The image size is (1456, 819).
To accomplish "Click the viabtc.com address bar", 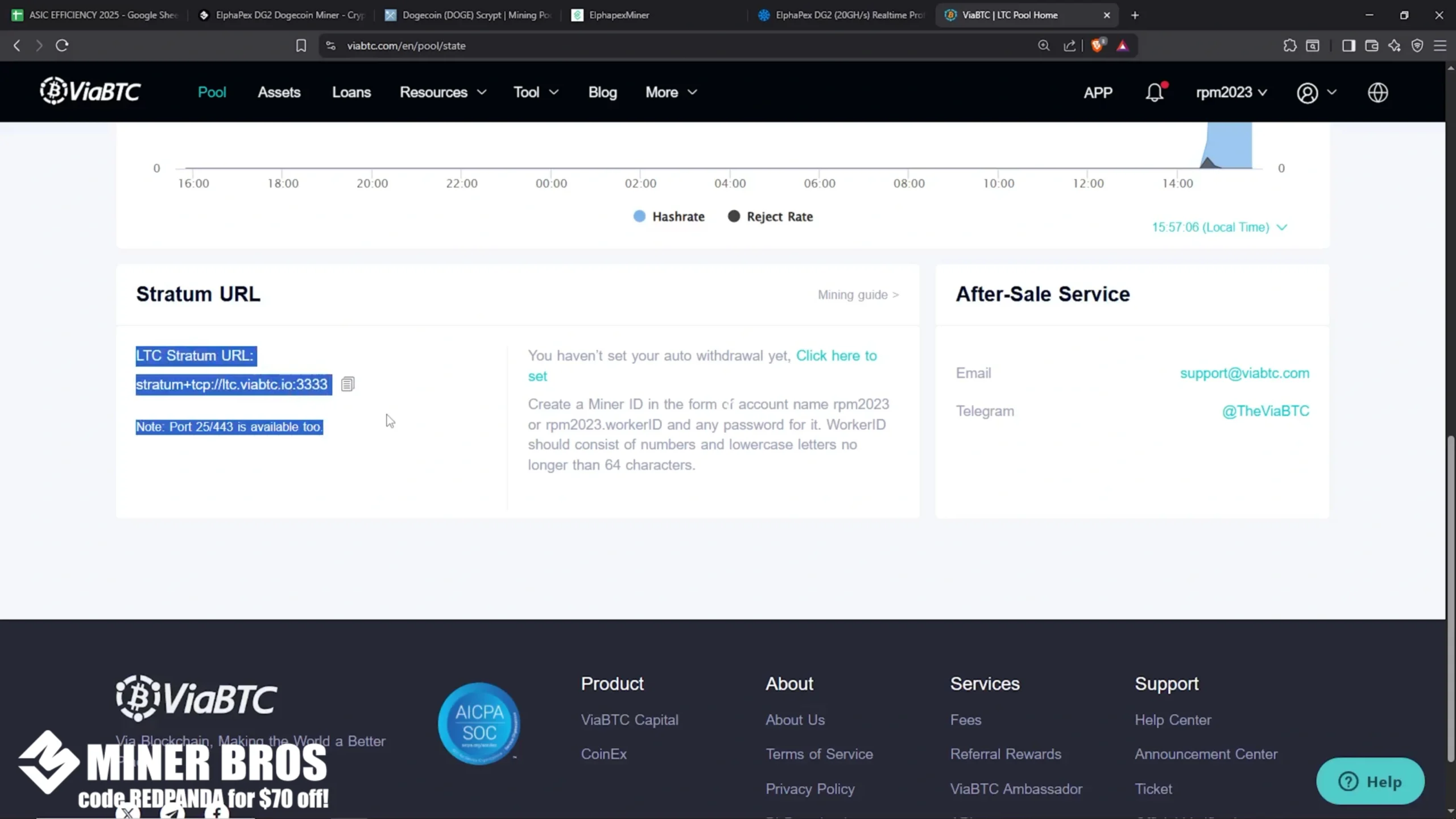I will tap(407, 45).
